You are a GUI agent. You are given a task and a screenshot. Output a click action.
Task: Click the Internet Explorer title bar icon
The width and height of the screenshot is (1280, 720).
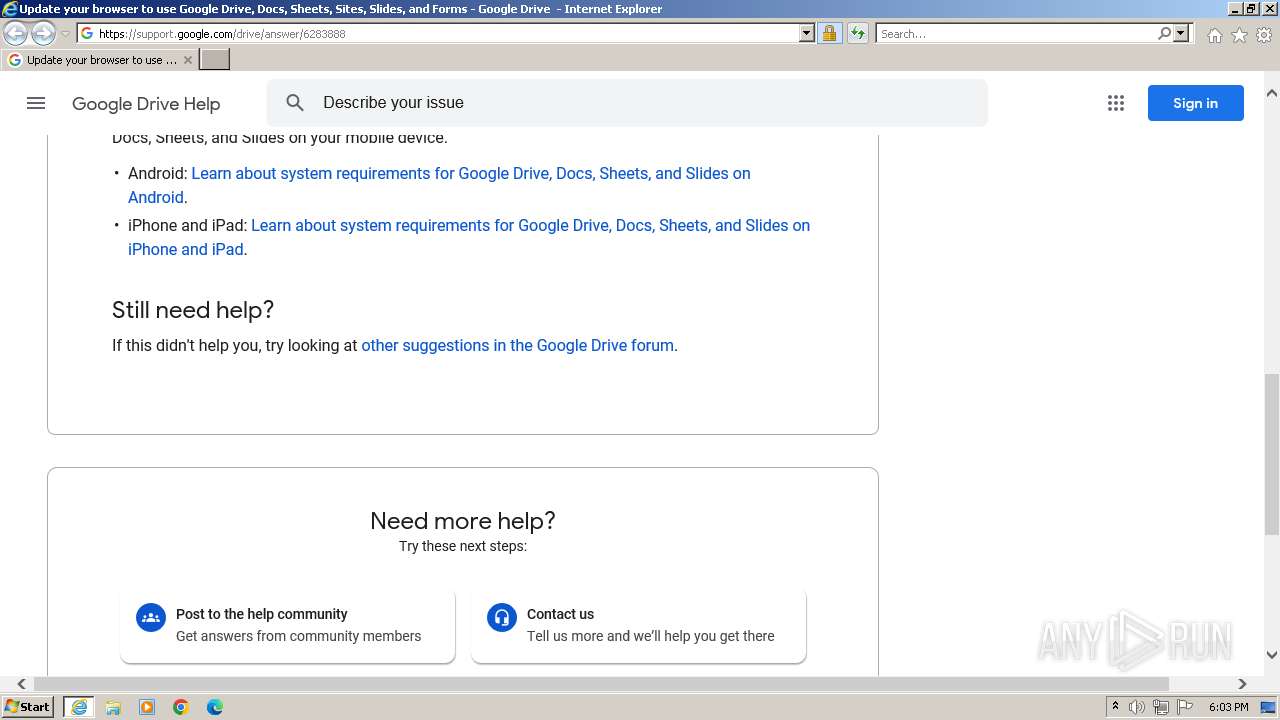(9, 9)
